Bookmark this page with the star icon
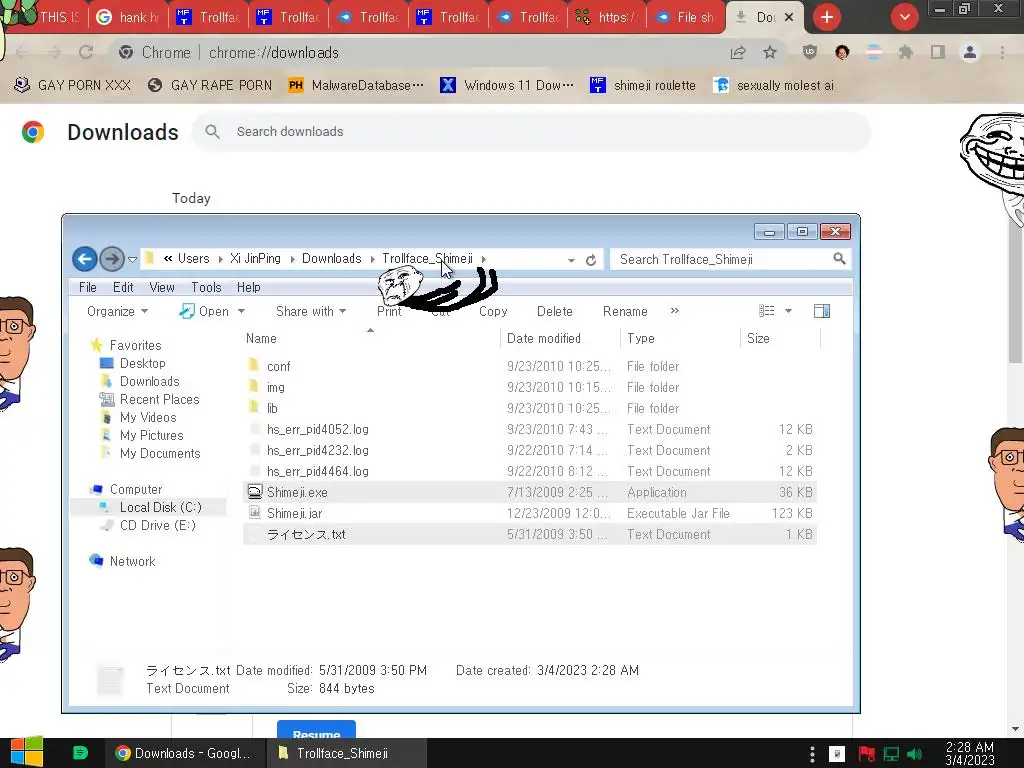The height and width of the screenshot is (768, 1024). coord(770,52)
